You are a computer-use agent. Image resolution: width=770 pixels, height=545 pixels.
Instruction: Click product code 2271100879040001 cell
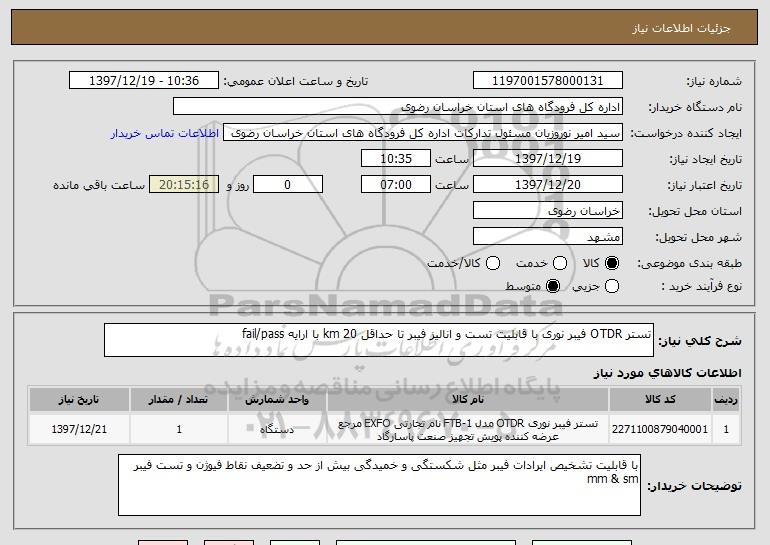coord(660,429)
